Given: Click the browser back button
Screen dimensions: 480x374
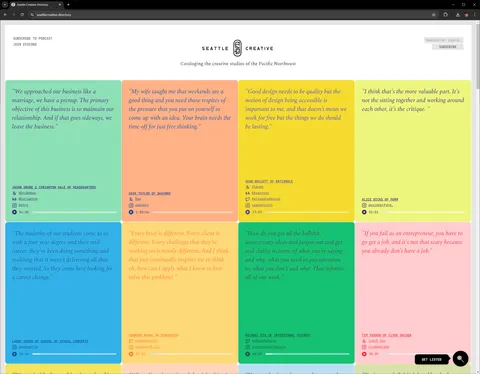Looking at the screenshot, I should [x=5, y=15].
